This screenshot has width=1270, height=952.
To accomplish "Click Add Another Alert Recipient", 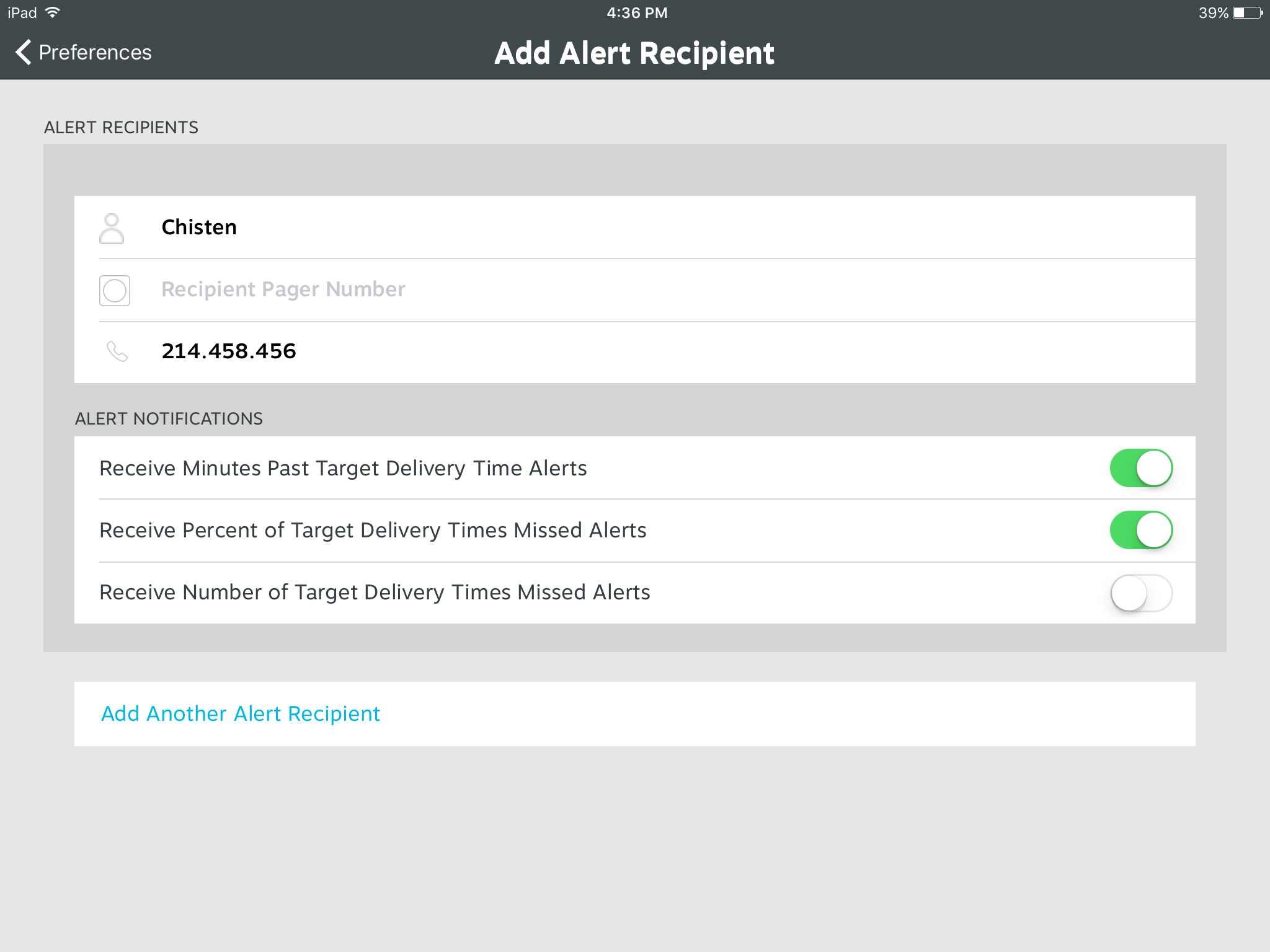I will coord(635,714).
